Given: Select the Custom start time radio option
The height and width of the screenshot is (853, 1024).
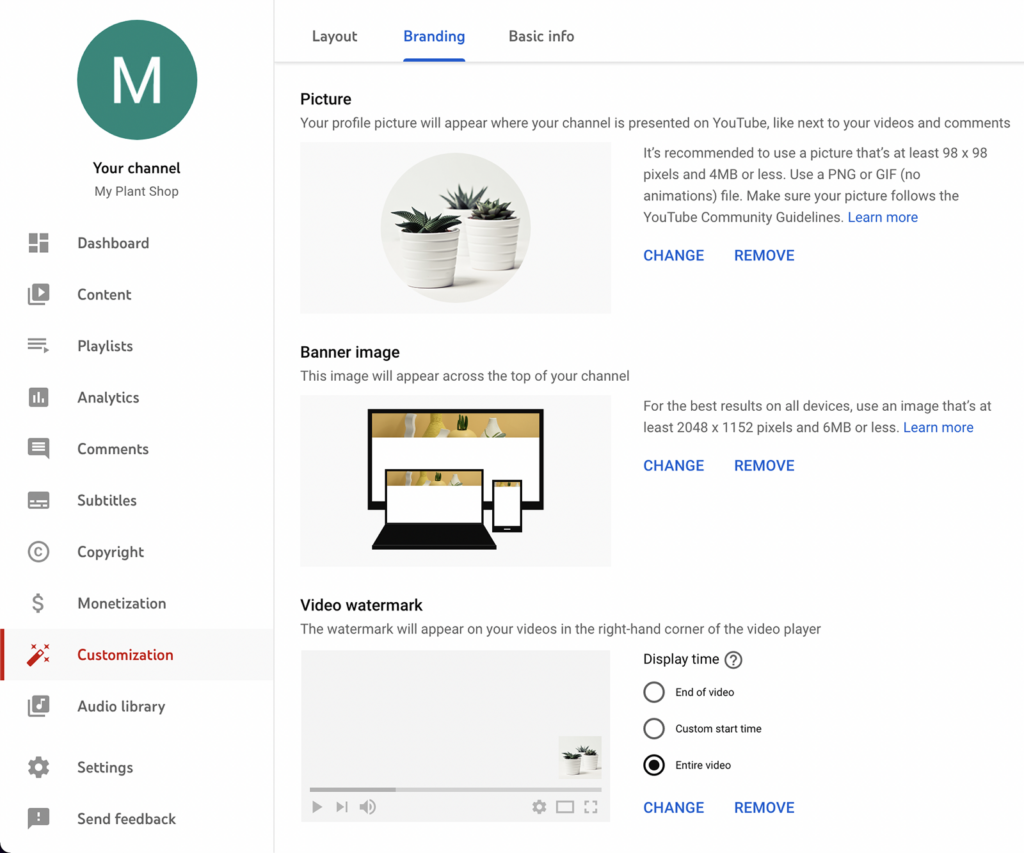Looking at the screenshot, I should click(654, 729).
